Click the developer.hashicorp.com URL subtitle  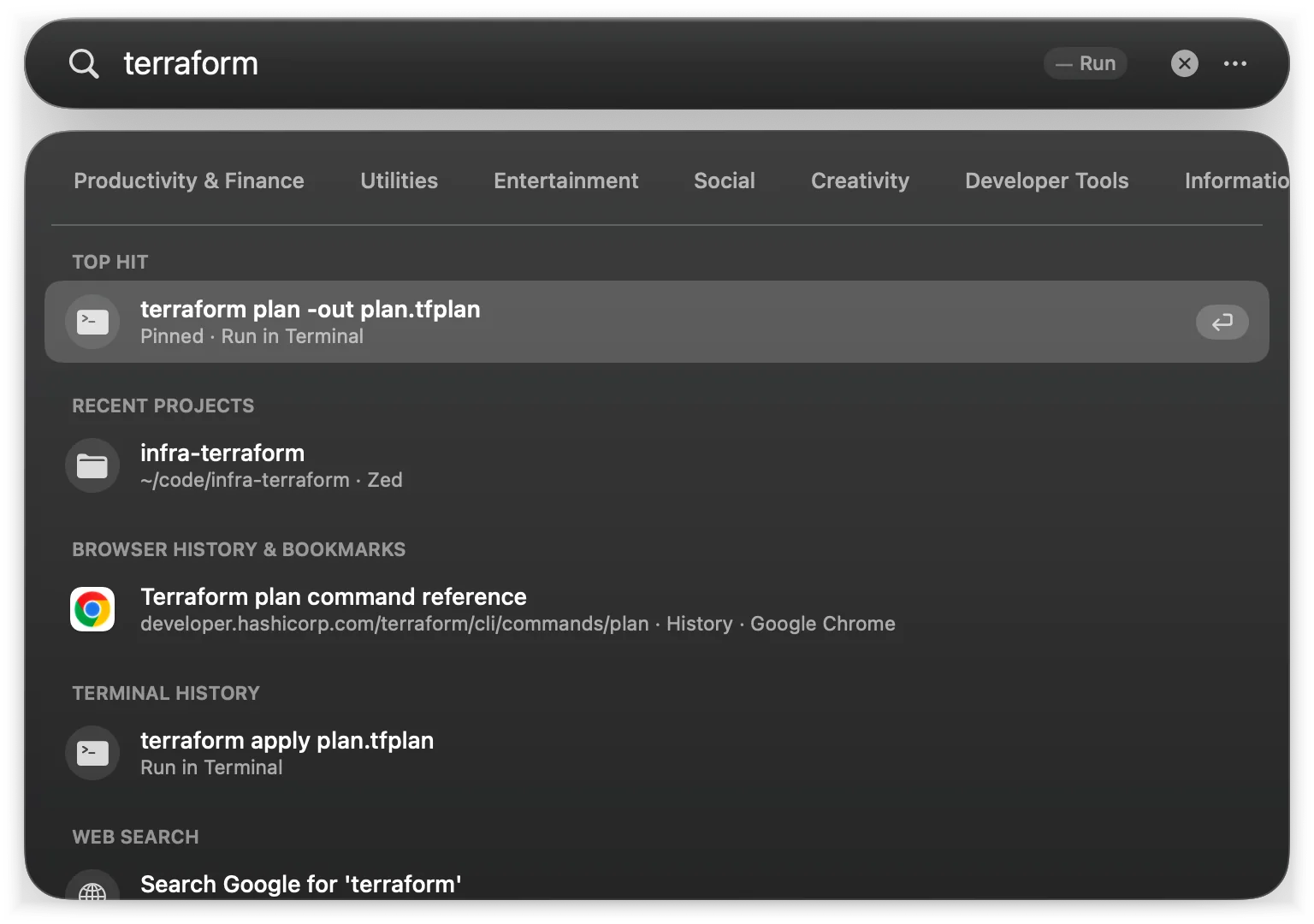(x=394, y=624)
